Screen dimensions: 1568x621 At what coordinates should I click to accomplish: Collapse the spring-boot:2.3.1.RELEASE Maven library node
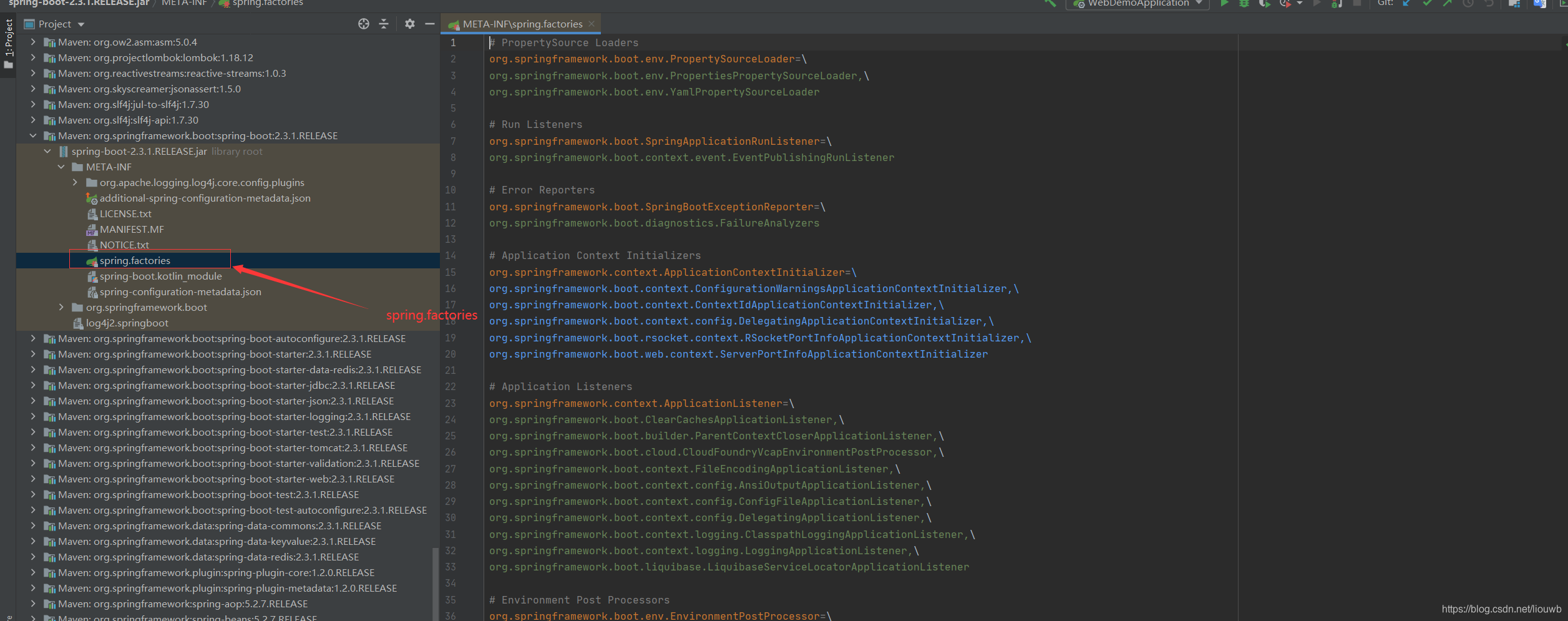33,135
